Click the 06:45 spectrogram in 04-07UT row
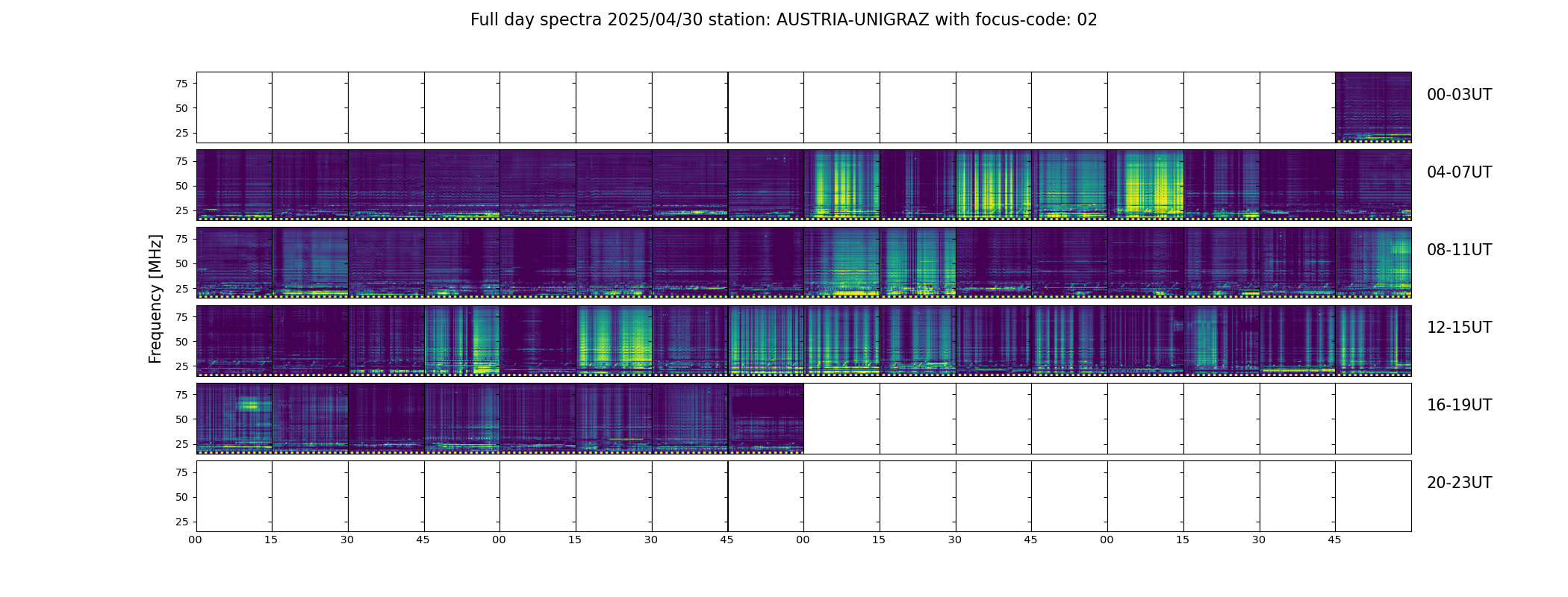Screen dimensions: 1568x597 [1069, 185]
